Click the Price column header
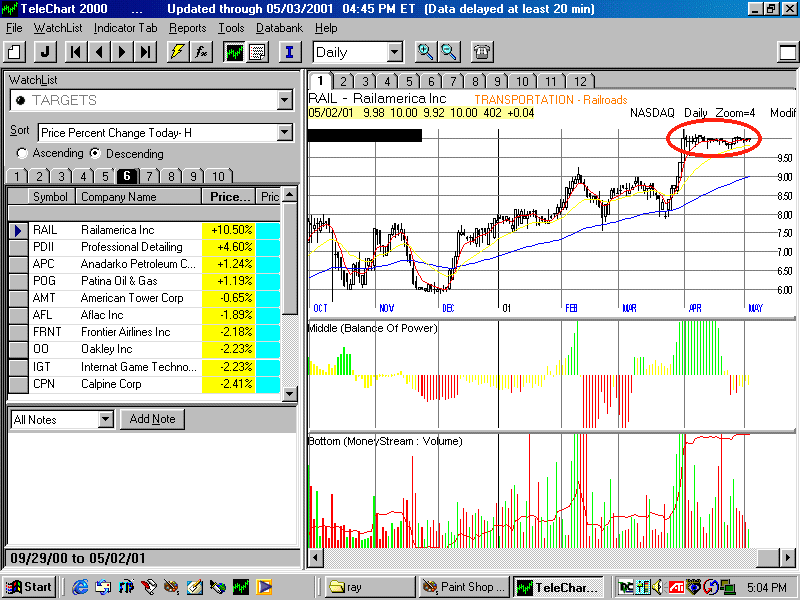 pos(229,197)
